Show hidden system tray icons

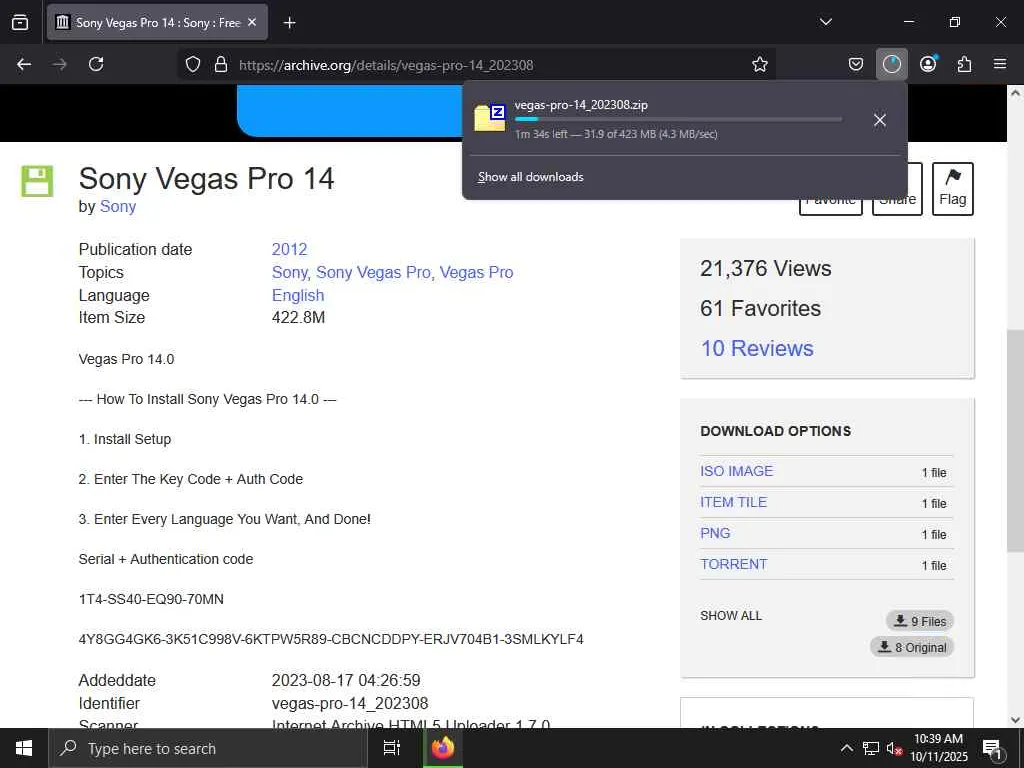846,748
